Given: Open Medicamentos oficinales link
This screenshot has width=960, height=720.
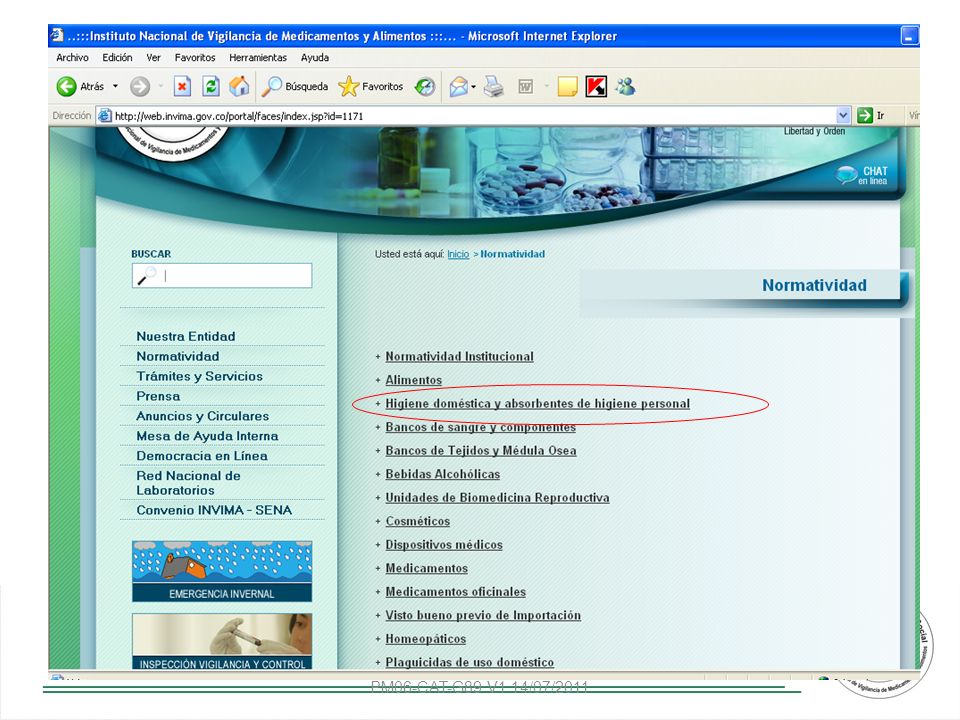Looking at the screenshot, I should 456,592.
